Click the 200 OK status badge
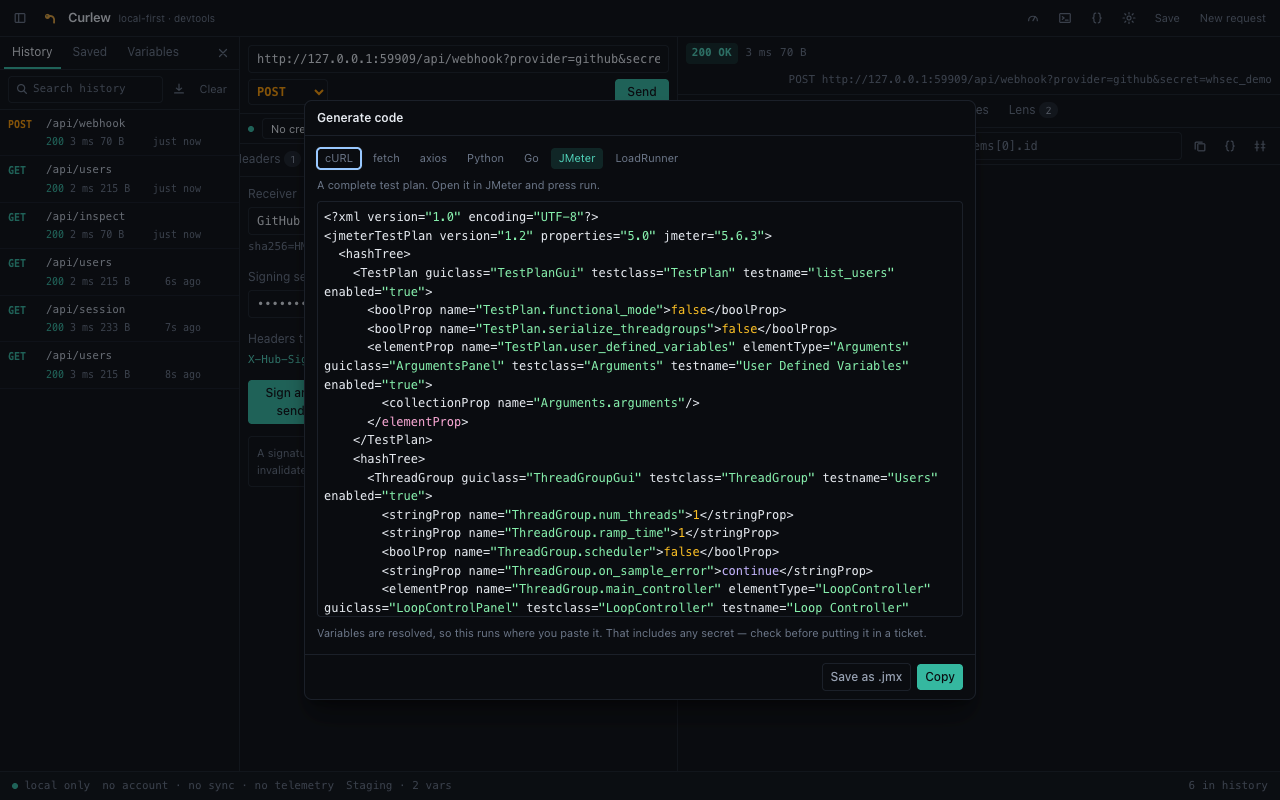Image resolution: width=1280 pixels, height=800 pixels. [712, 52]
